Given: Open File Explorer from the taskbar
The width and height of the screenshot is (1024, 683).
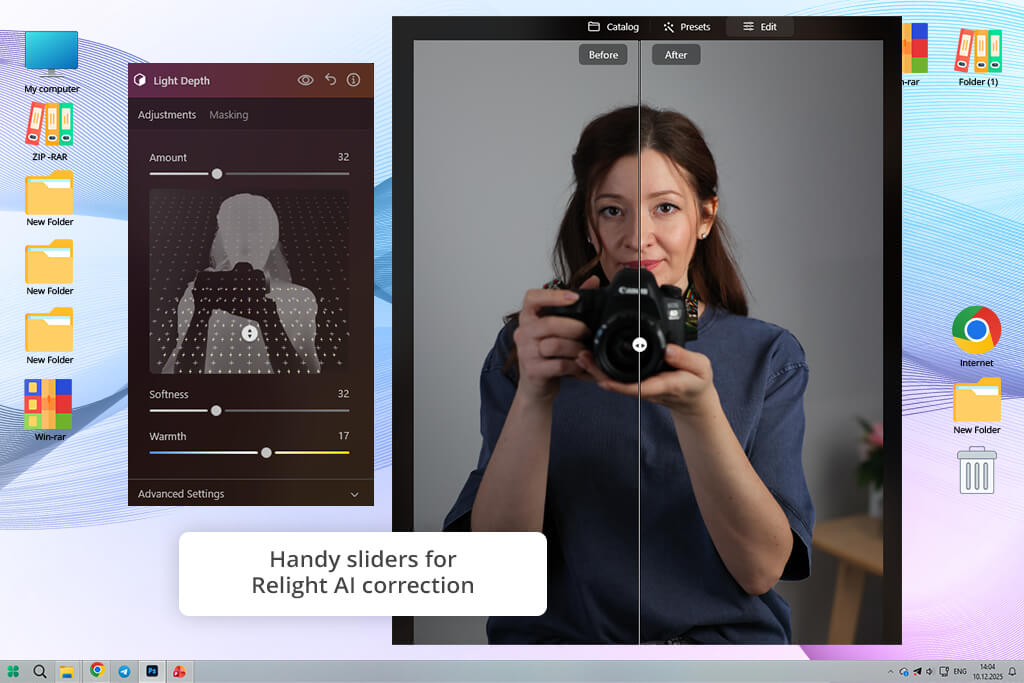Looking at the screenshot, I should (x=67, y=672).
